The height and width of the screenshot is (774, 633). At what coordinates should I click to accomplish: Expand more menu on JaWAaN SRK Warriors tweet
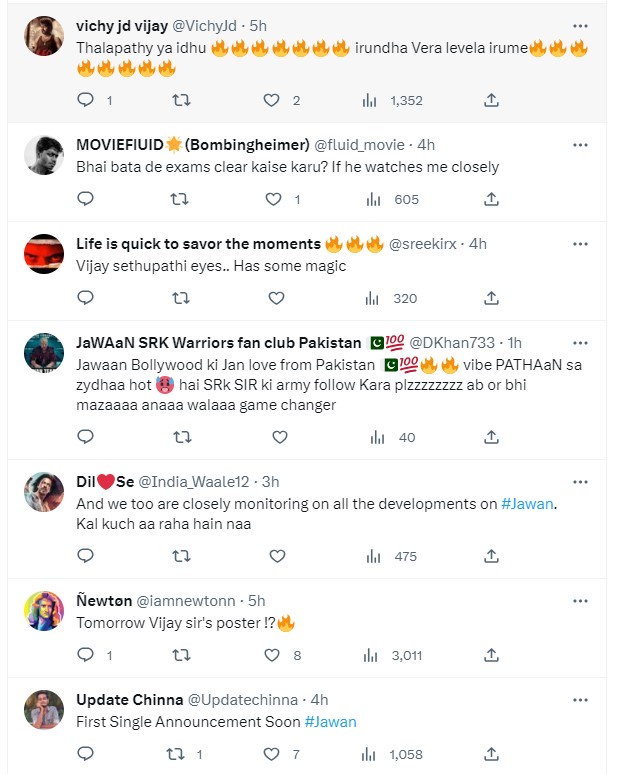pos(580,342)
